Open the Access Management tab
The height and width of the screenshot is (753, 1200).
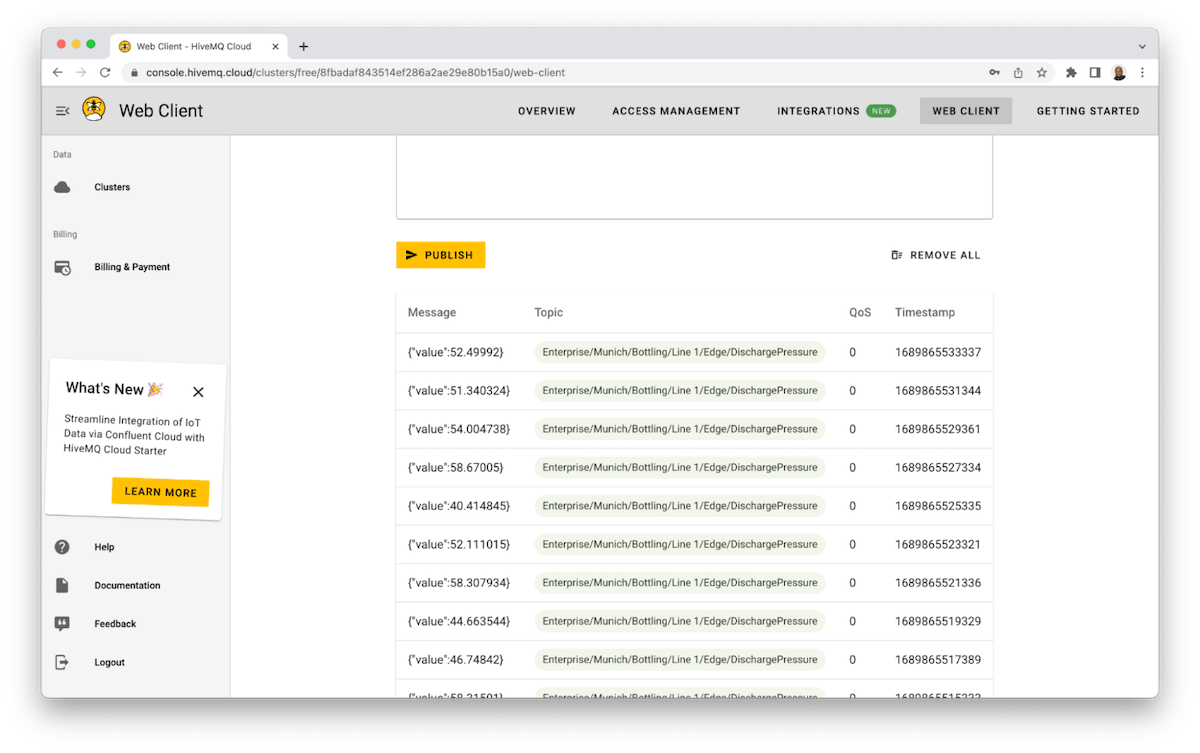(676, 111)
